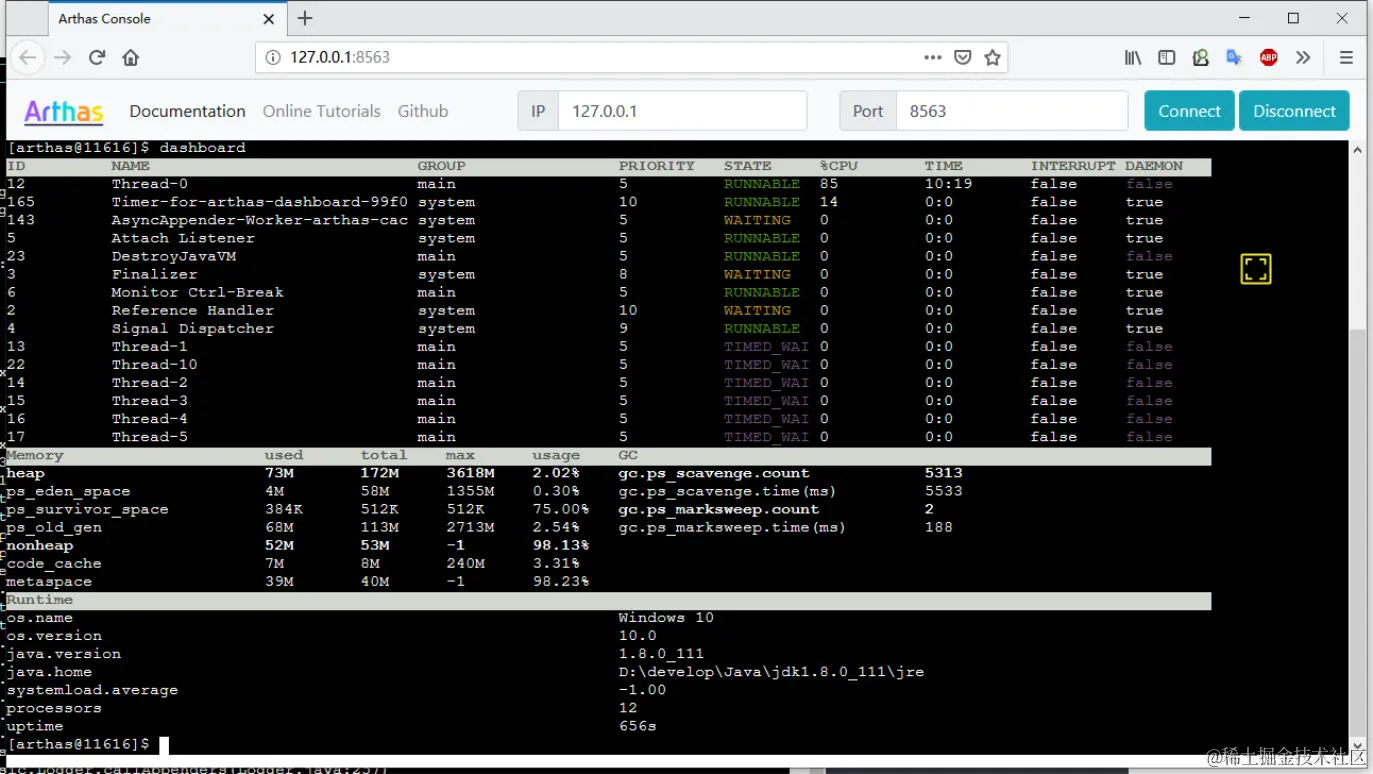The height and width of the screenshot is (774, 1373).
Task: Reload the Arthas Console page
Action: [96, 57]
